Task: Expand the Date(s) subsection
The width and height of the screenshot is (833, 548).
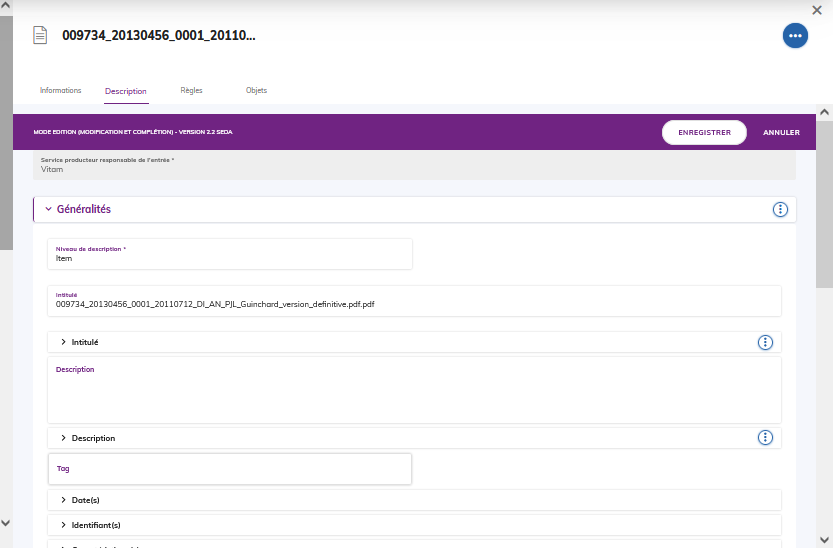Action: [64, 500]
